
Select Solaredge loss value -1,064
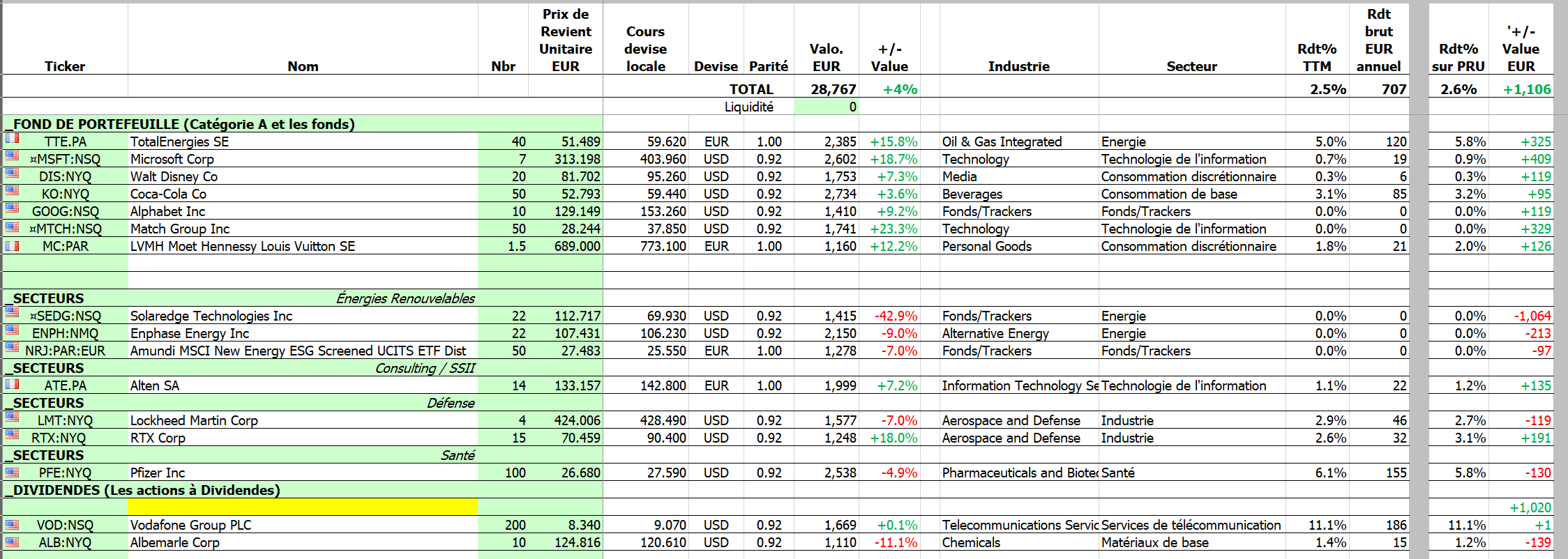coord(1532,316)
